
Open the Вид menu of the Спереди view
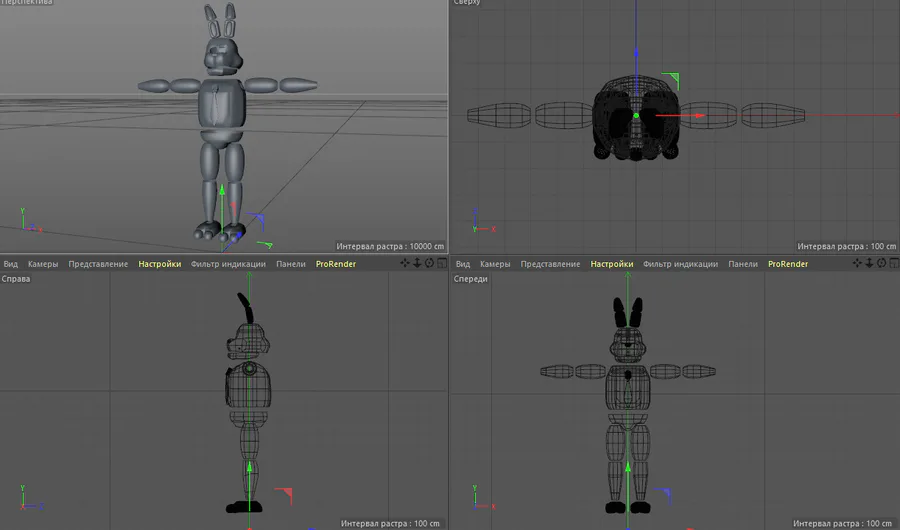coord(463,264)
